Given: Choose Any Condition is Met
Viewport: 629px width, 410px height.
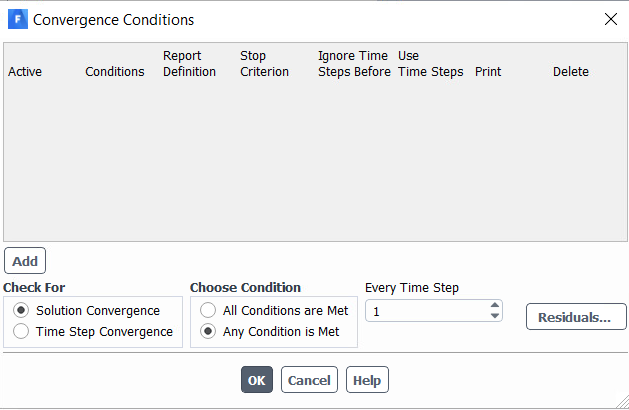Looking at the screenshot, I should coord(208,332).
